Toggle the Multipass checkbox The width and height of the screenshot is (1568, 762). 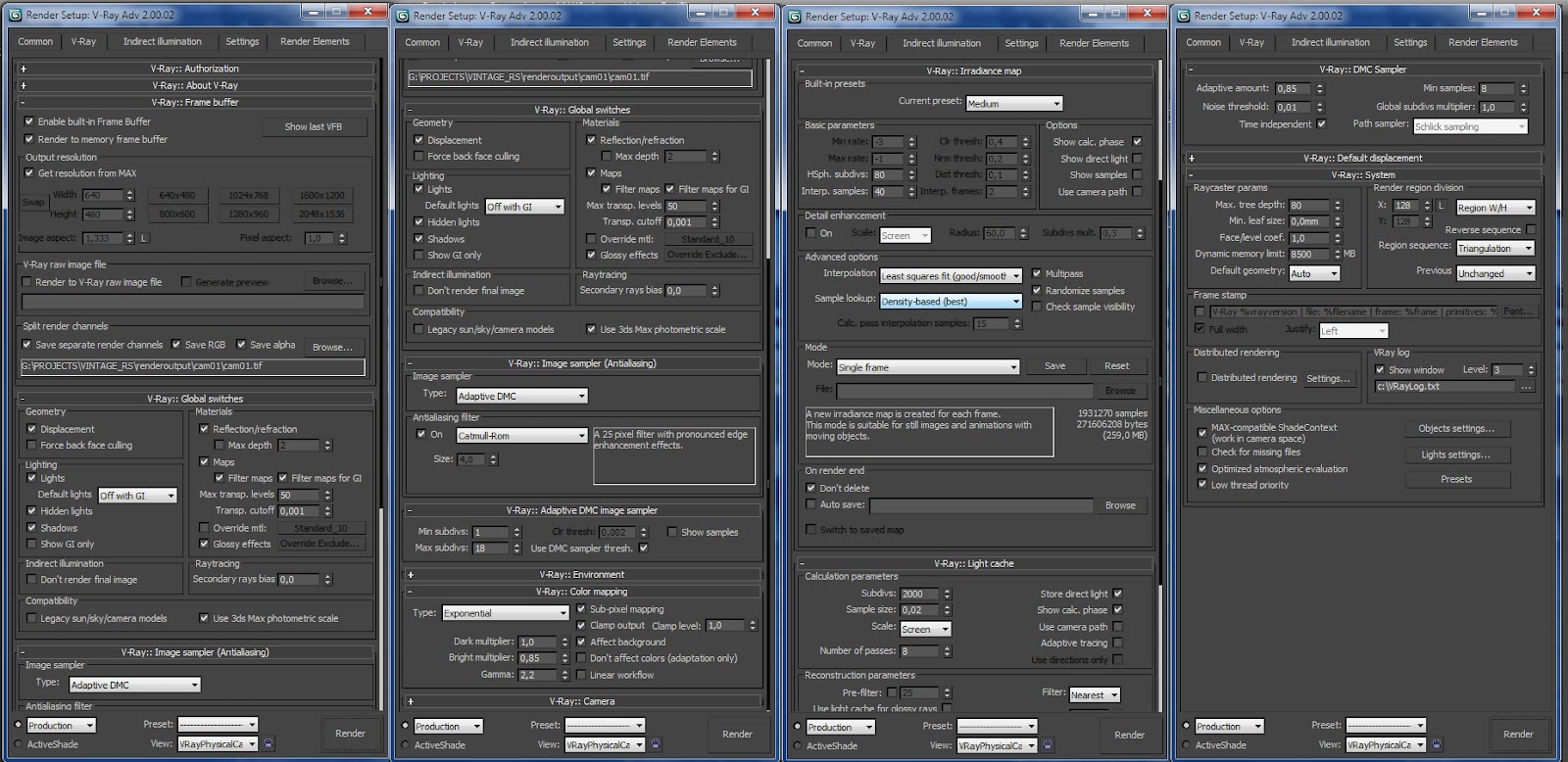(x=1037, y=274)
